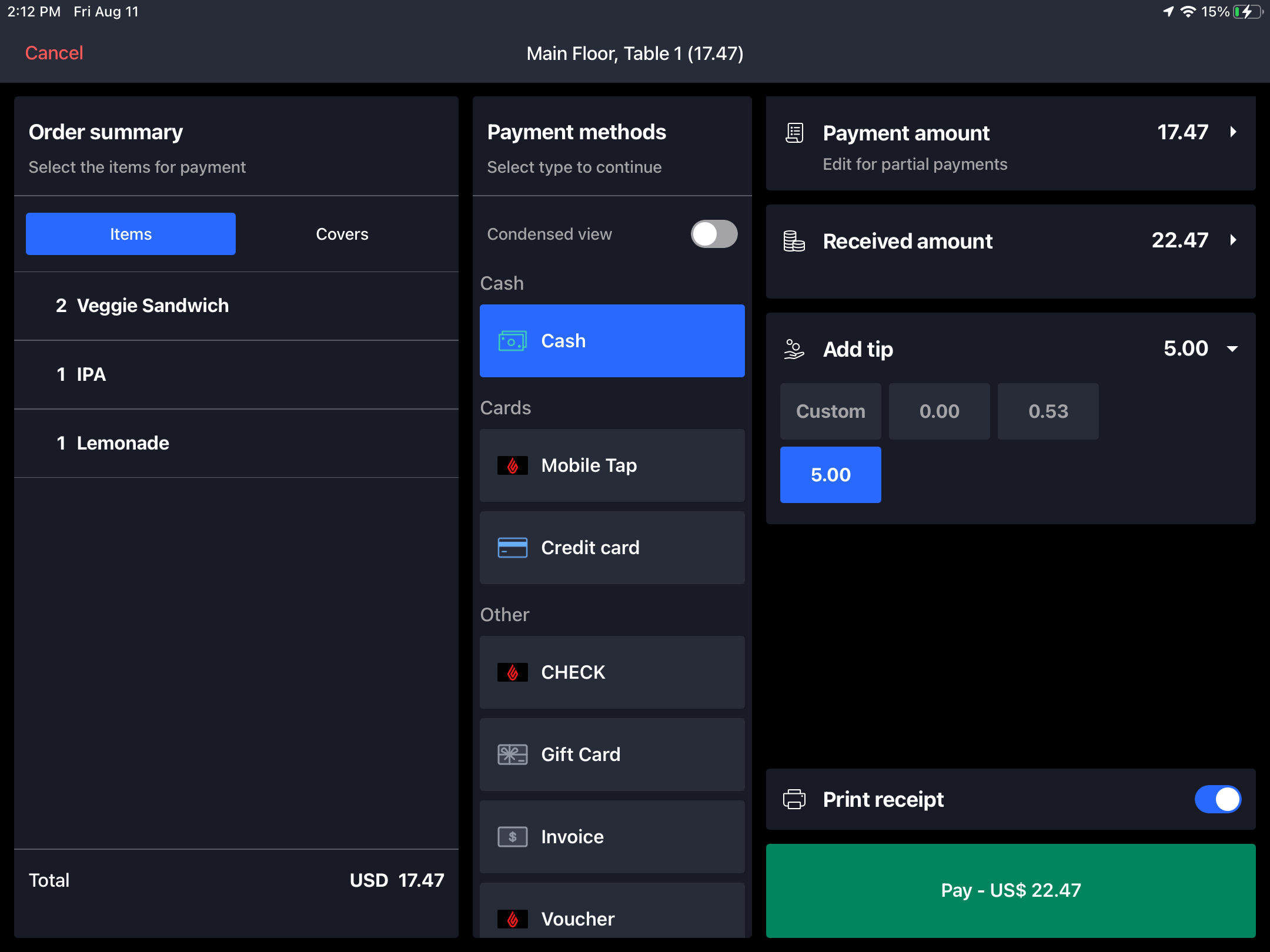The image size is (1270, 952).
Task: Click the printer icon beside Print receipt
Action: tap(794, 799)
